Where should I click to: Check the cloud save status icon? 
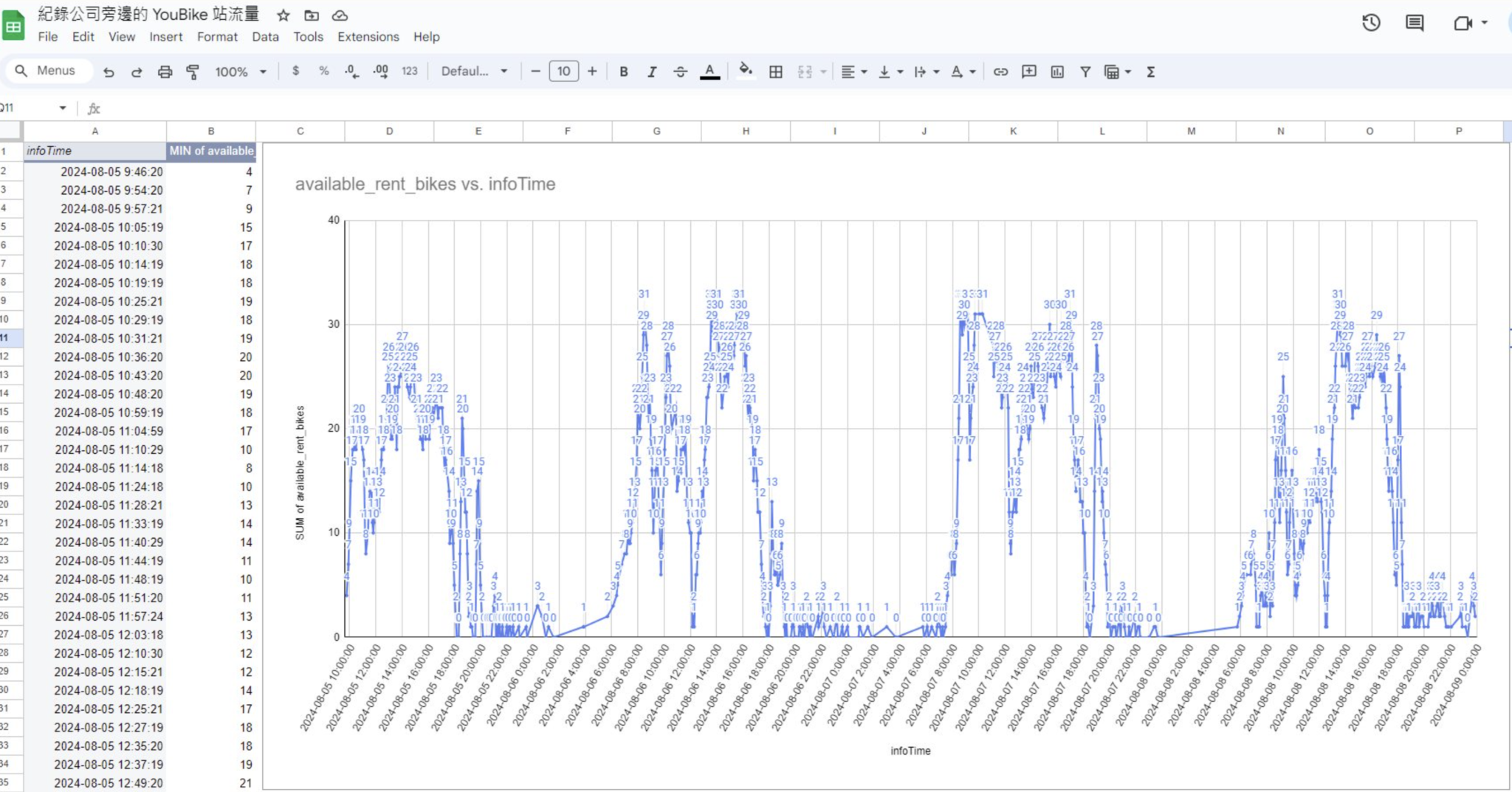[x=340, y=15]
